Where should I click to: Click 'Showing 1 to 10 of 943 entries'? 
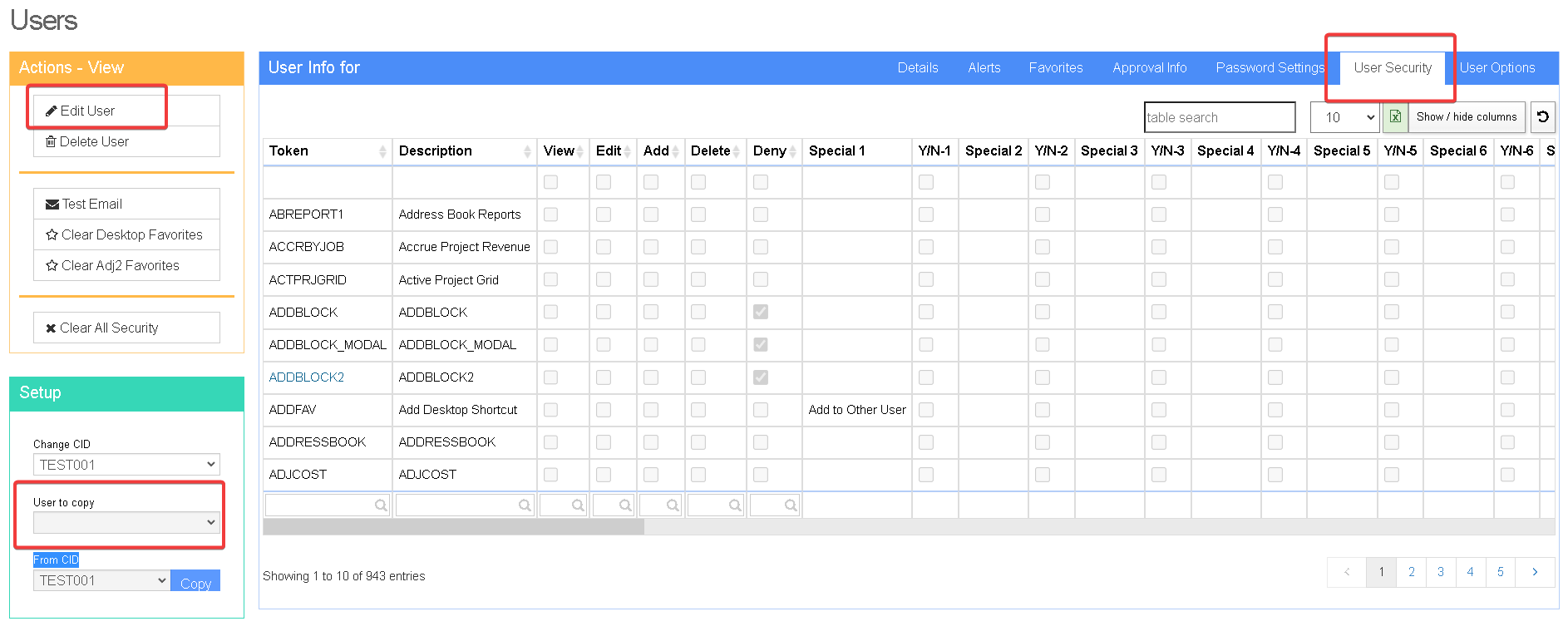344,576
